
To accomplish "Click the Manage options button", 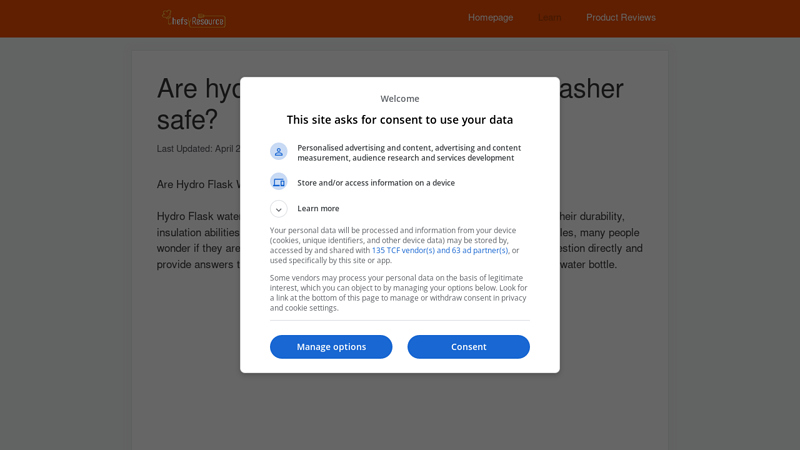I will [x=331, y=347].
